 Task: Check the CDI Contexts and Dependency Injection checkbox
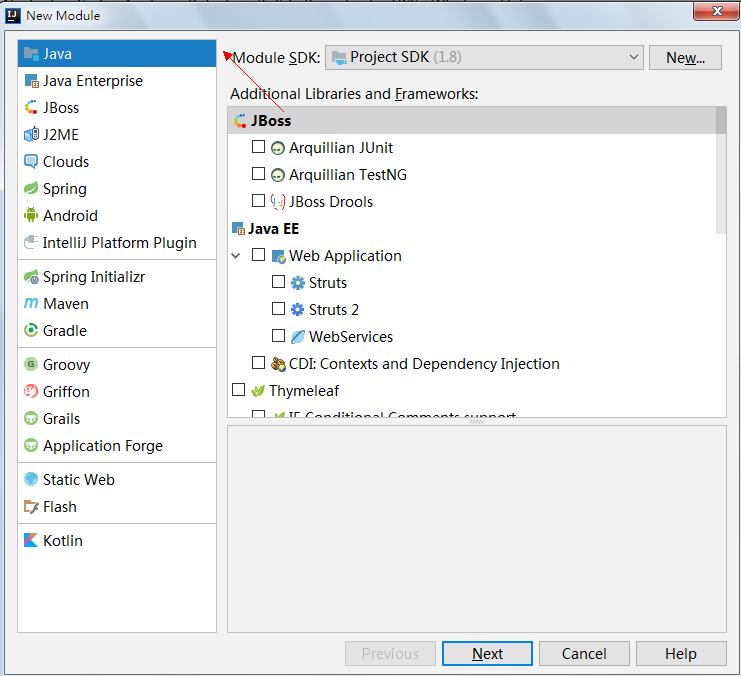[x=258, y=363]
